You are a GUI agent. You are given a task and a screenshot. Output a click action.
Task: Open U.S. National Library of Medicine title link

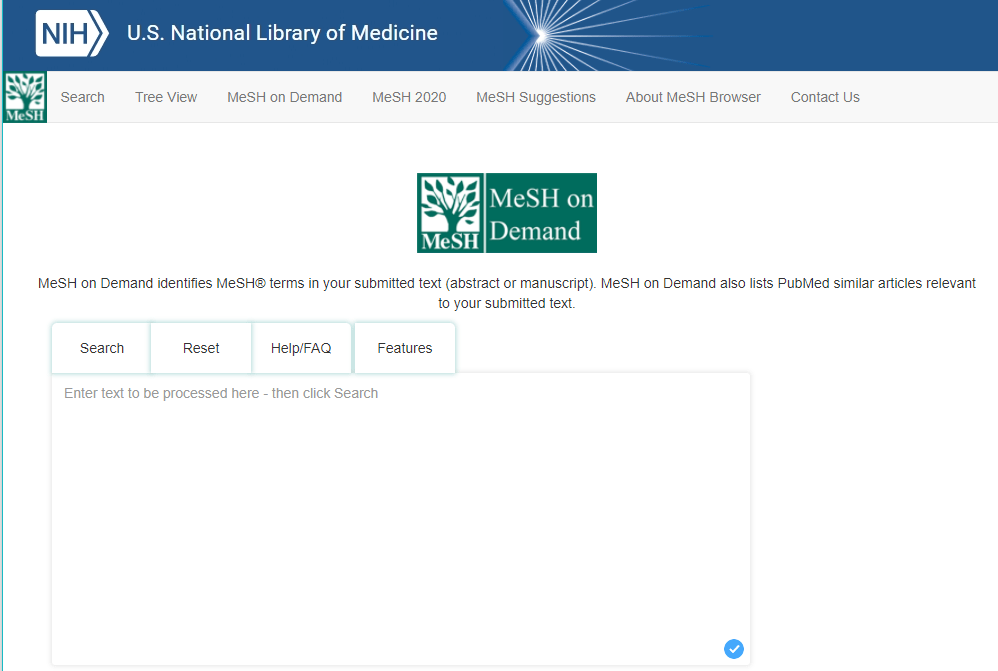click(282, 33)
